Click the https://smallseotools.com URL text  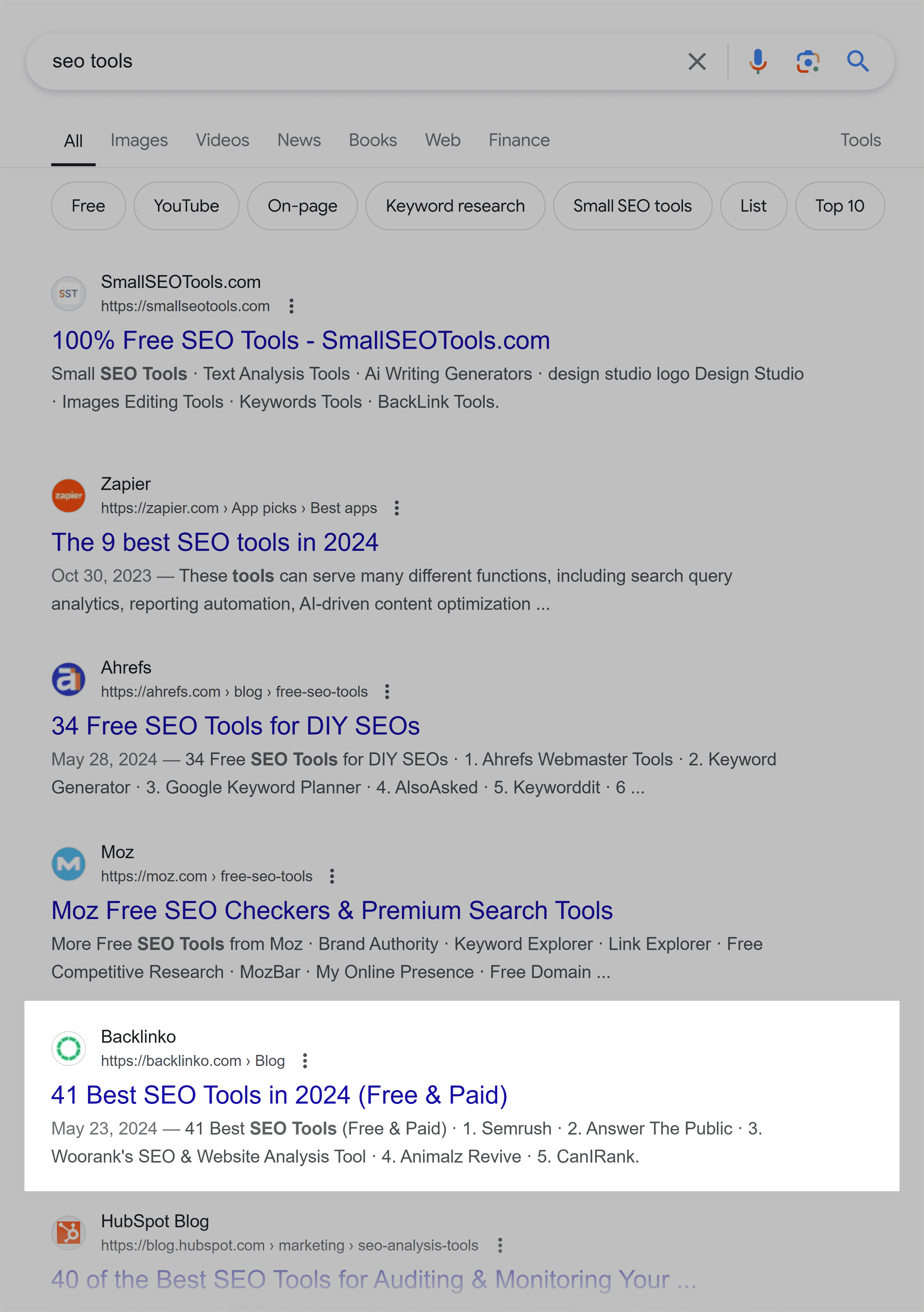(185, 306)
